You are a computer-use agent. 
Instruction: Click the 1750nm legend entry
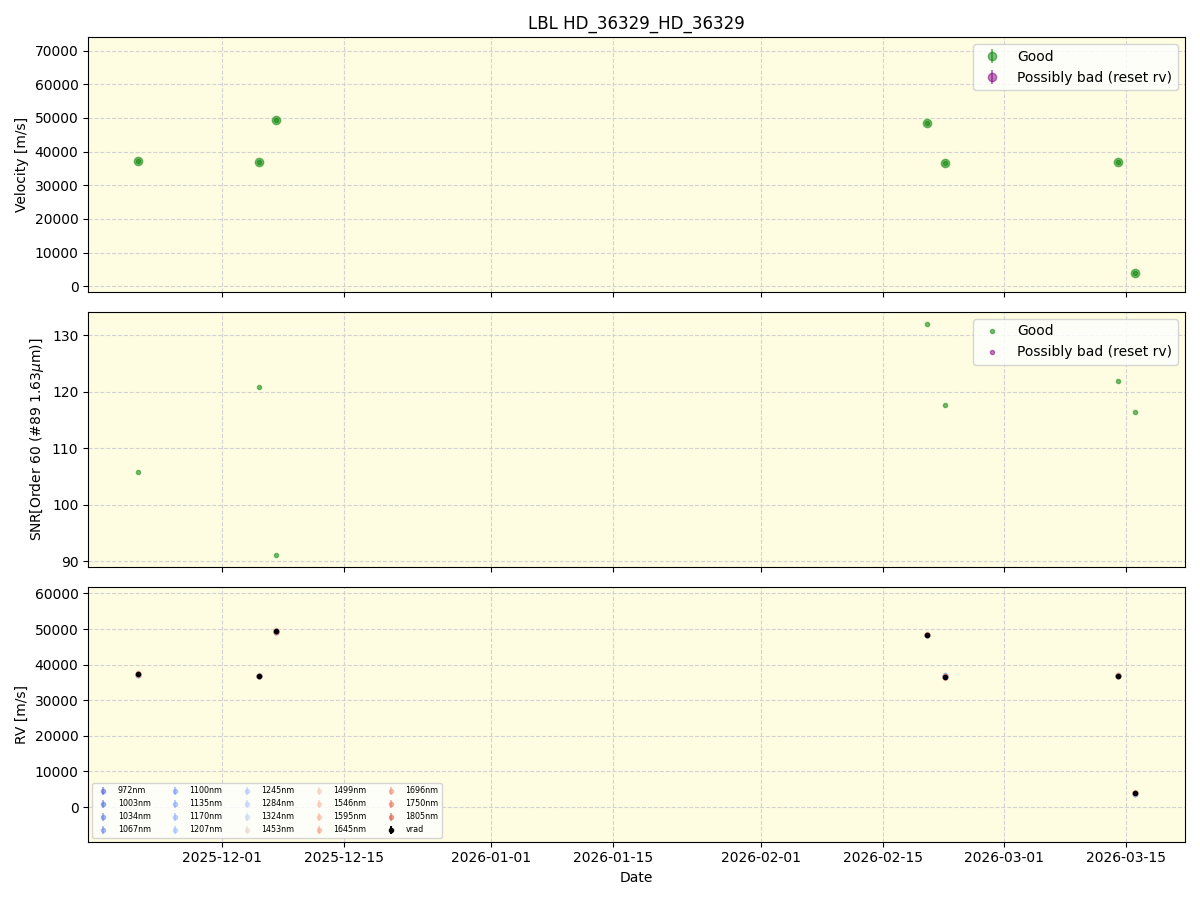tap(422, 803)
